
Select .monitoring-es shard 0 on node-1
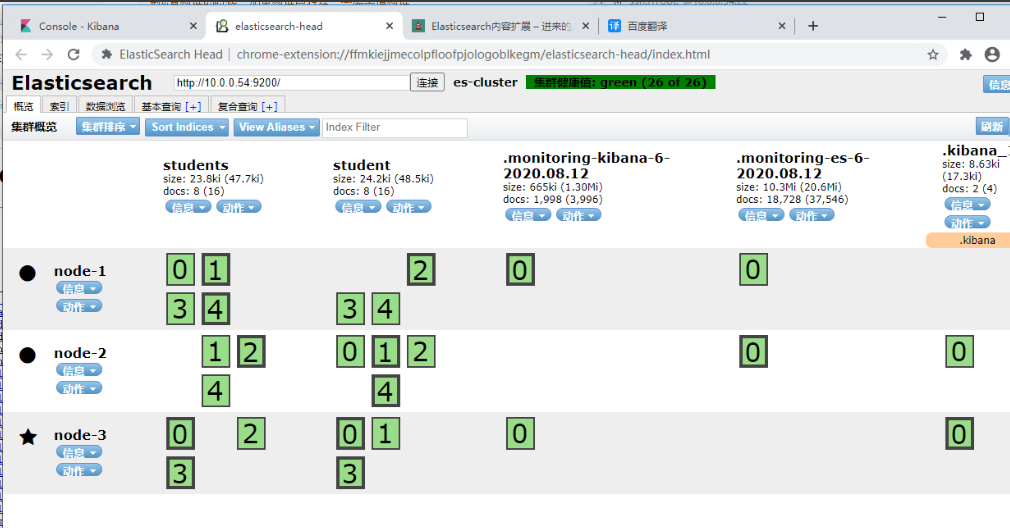[x=754, y=270]
